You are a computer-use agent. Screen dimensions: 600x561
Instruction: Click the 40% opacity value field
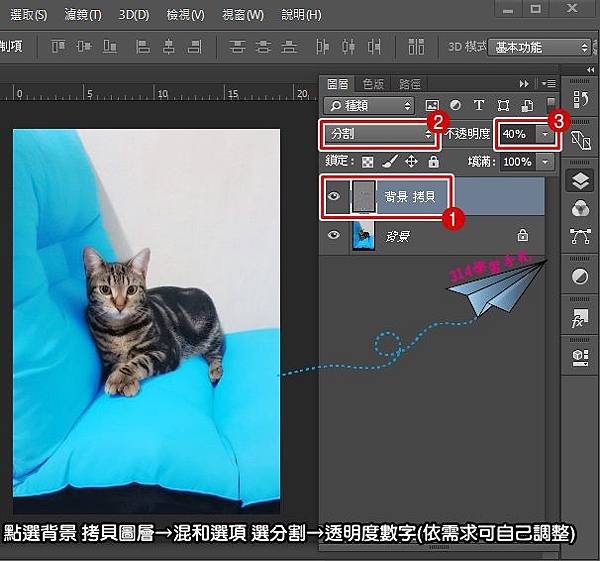pyautogui.click(x=517, y=134)
